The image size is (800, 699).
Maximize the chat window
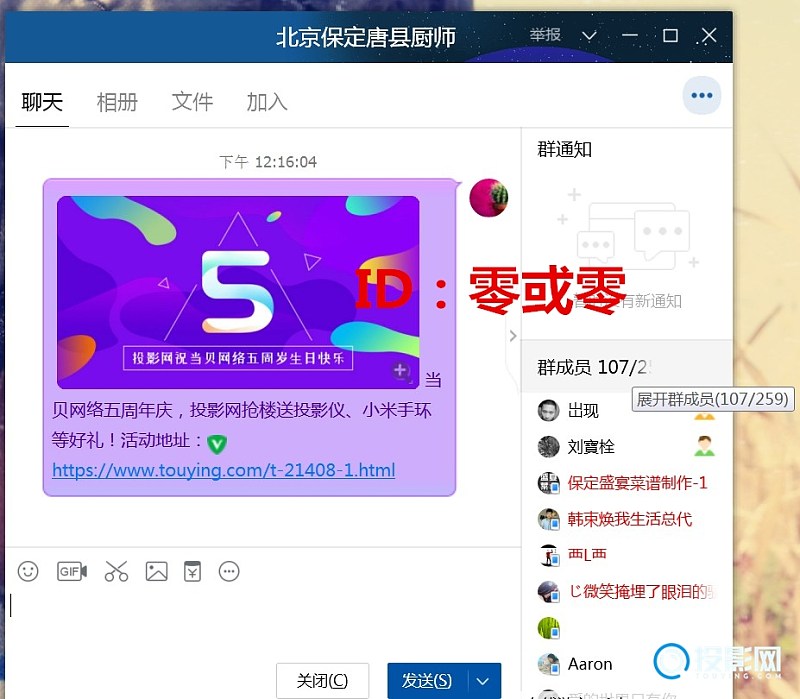[x=670, y=36]
